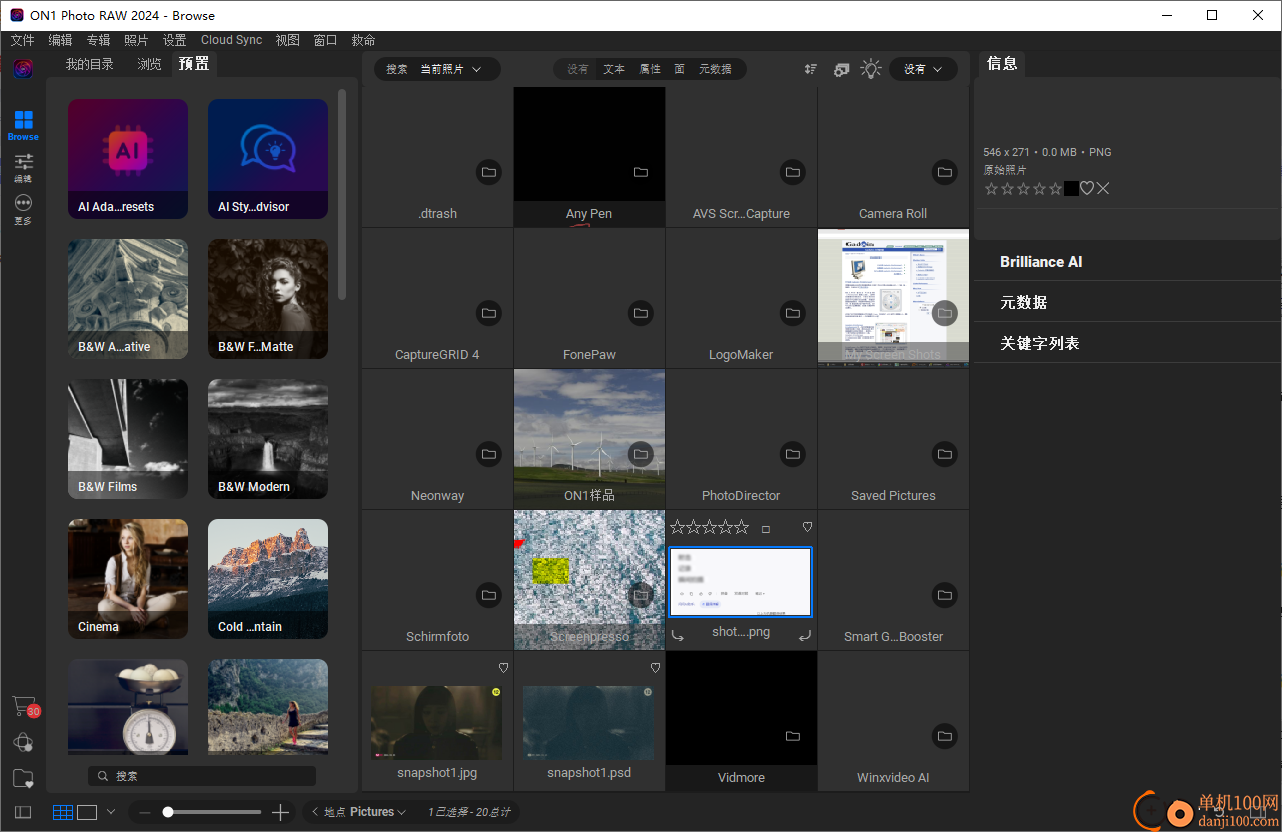1282x832 pixels.
Task: Open the 没有 filter preset dropdown
Action: click(923, 69)
